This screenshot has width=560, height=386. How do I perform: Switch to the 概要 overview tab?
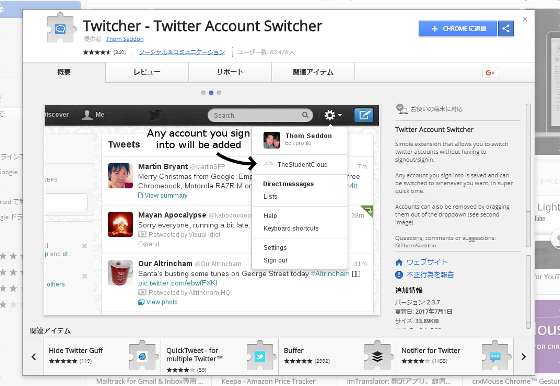click(64, 72)
